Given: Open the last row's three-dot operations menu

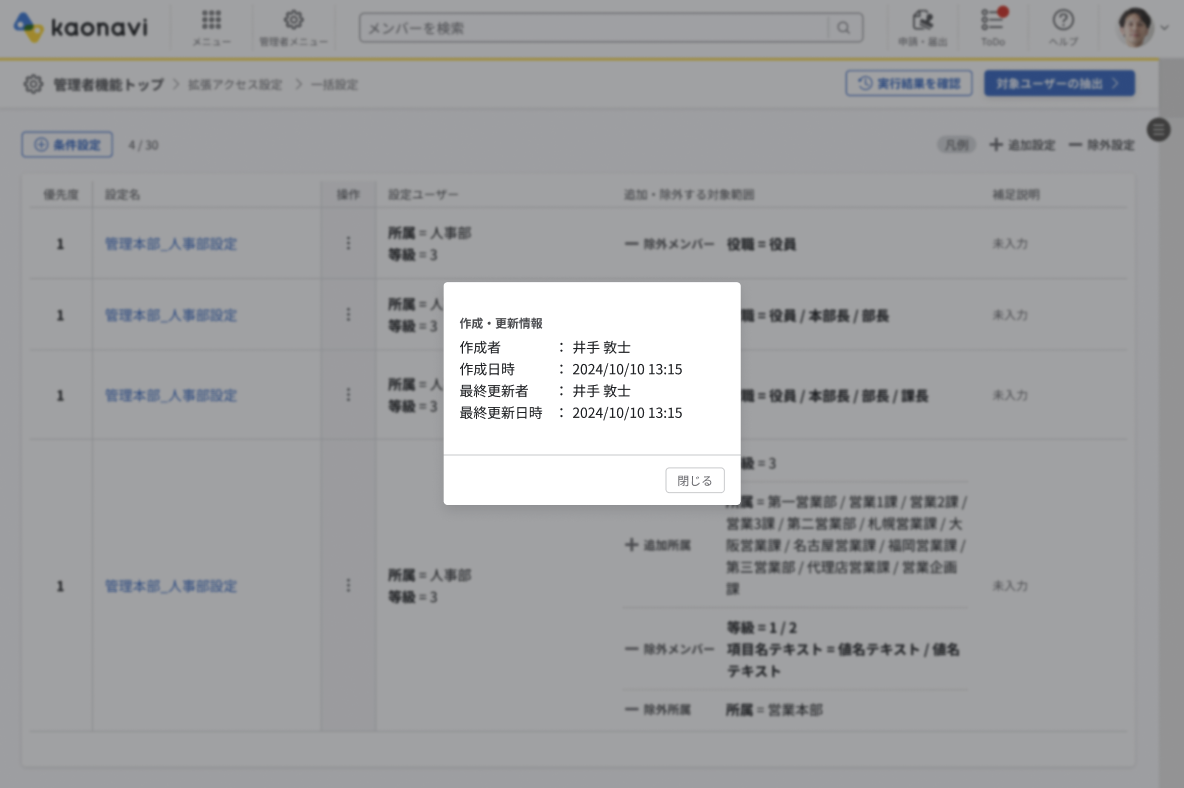Looking at the screenshot, I should [x=348, y=585].
